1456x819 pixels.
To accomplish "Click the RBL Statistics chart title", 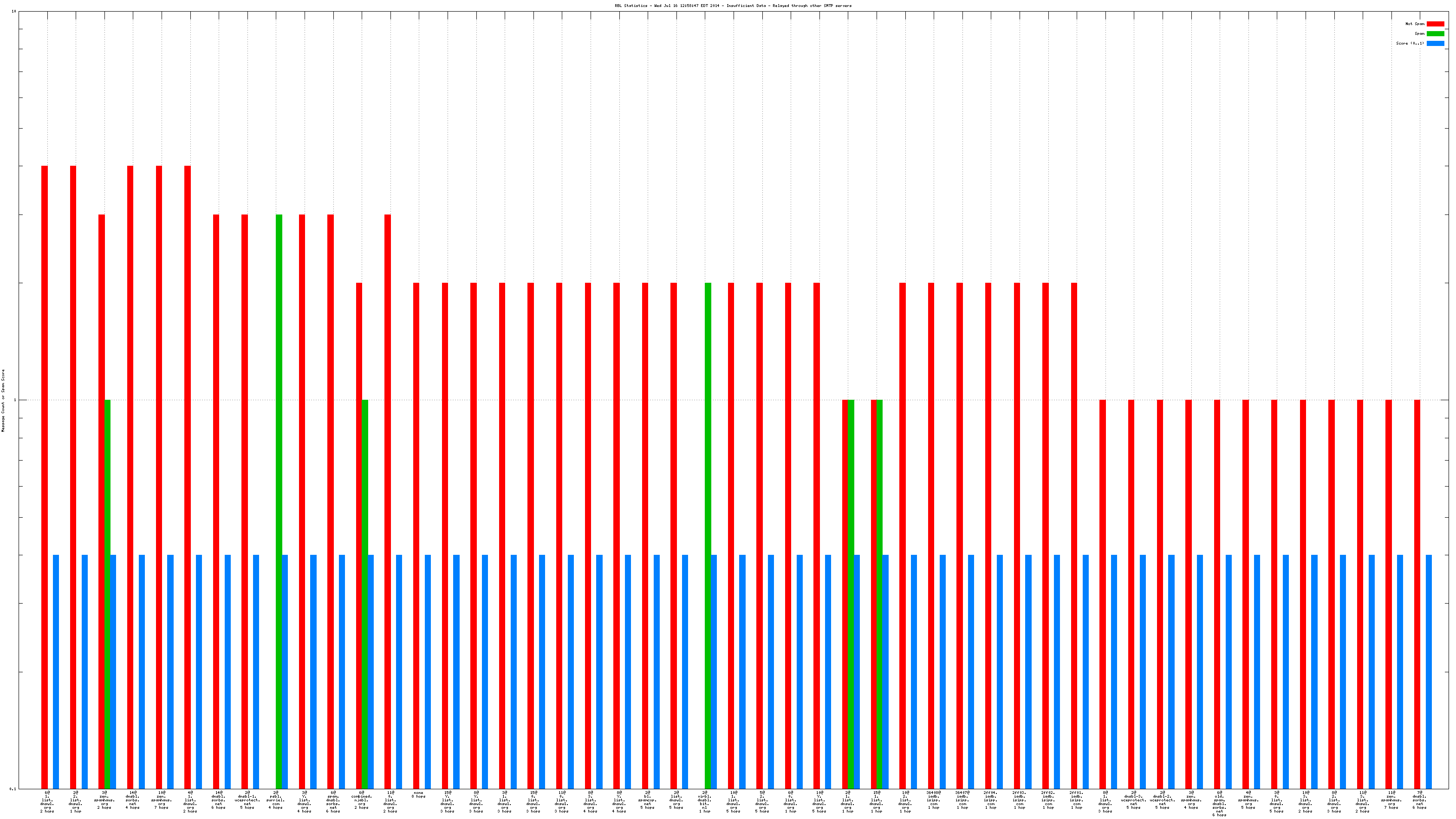I will pos(733,6).
